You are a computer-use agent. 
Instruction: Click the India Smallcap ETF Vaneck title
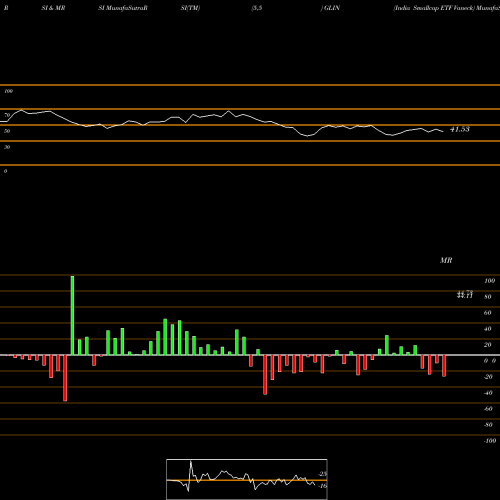[434, 8]
